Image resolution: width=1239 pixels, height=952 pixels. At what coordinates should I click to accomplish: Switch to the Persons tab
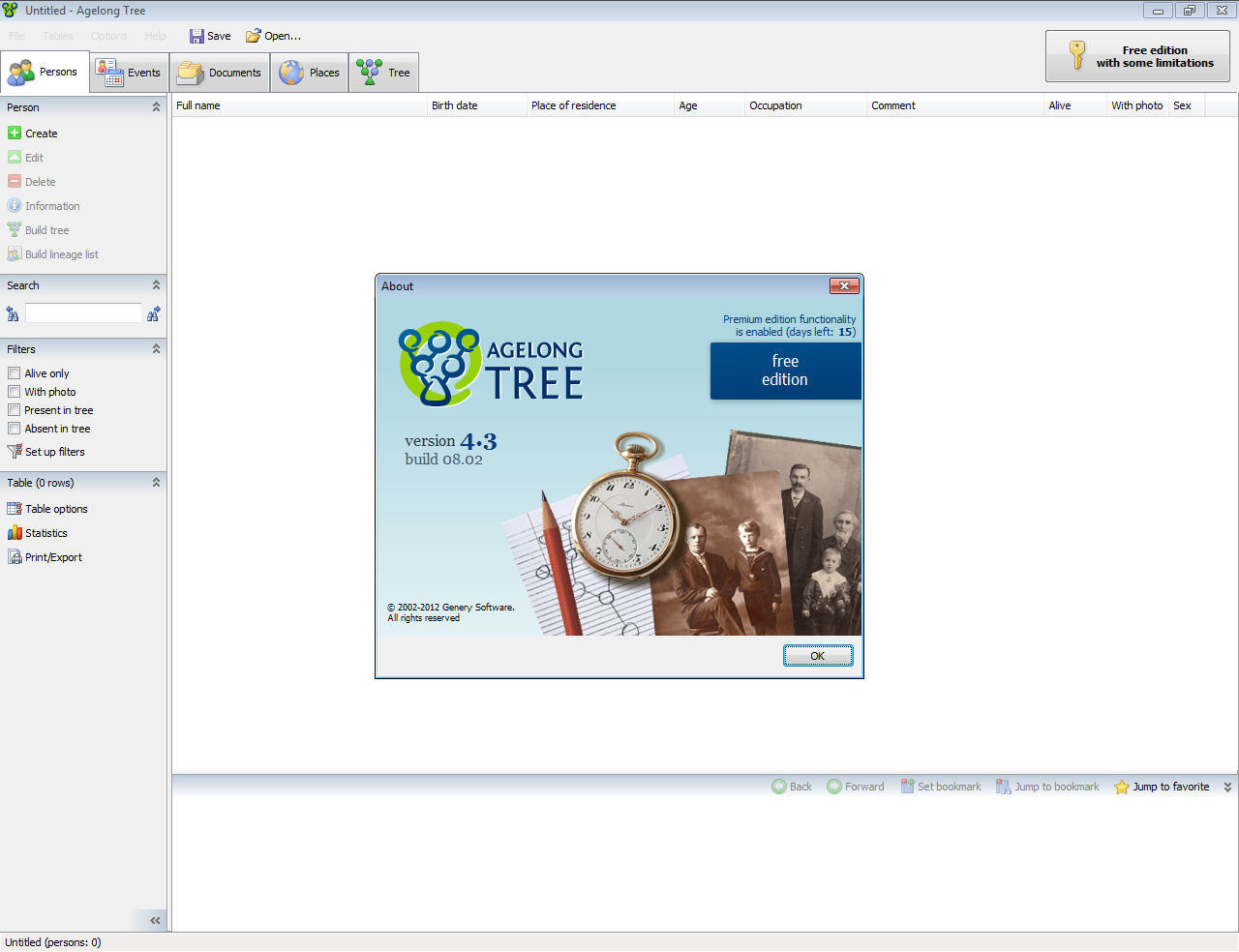pos(45,72)
